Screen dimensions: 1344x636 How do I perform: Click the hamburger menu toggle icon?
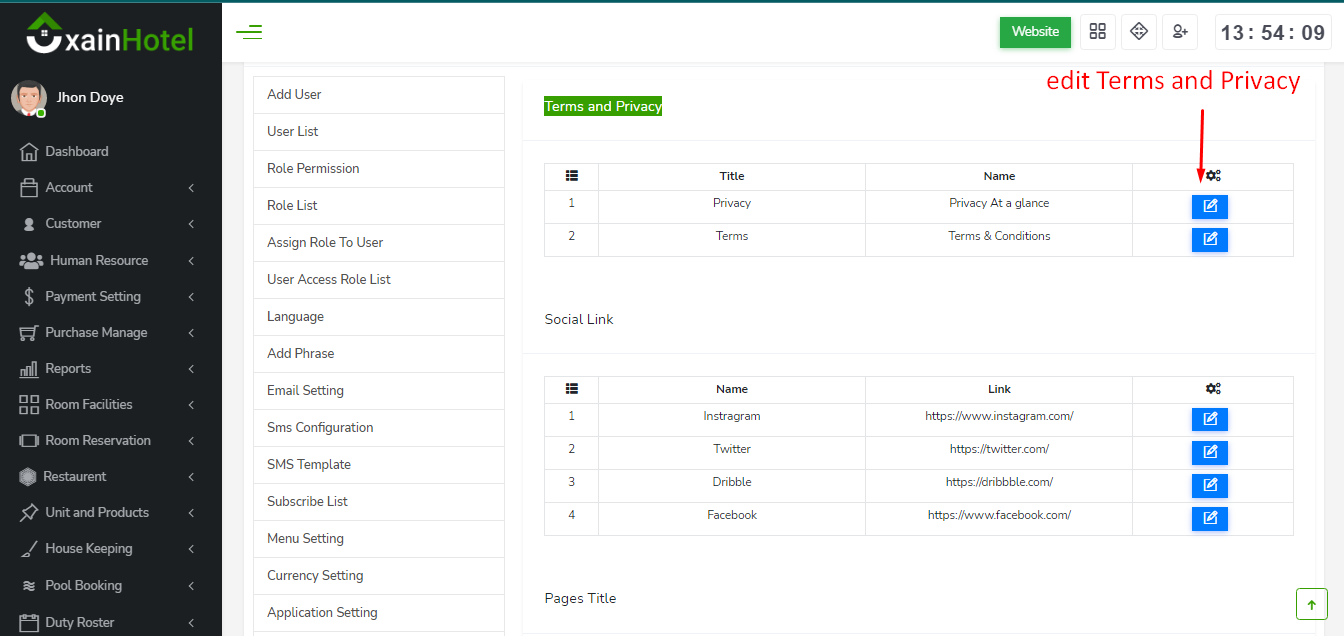(249, 32)
